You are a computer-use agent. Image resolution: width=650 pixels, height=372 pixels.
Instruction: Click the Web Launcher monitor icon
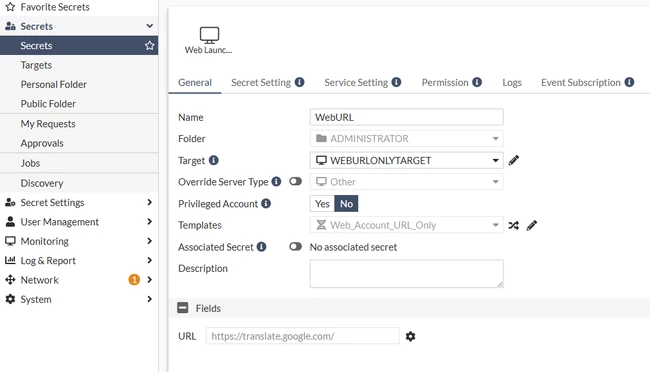point(209,35)
